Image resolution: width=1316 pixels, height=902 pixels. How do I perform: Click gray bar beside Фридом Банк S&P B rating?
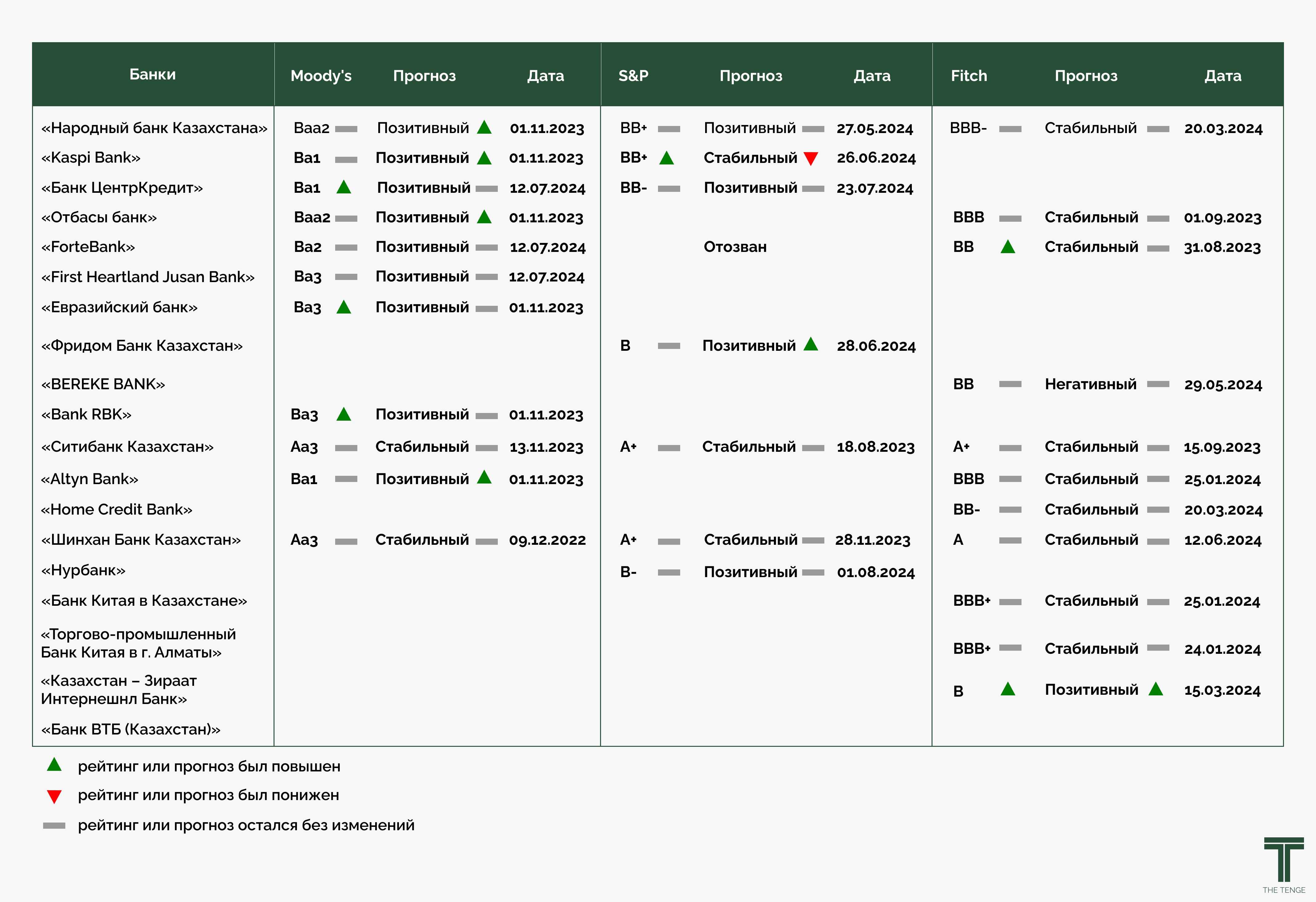pyautogui.click(x=669, y=346)
